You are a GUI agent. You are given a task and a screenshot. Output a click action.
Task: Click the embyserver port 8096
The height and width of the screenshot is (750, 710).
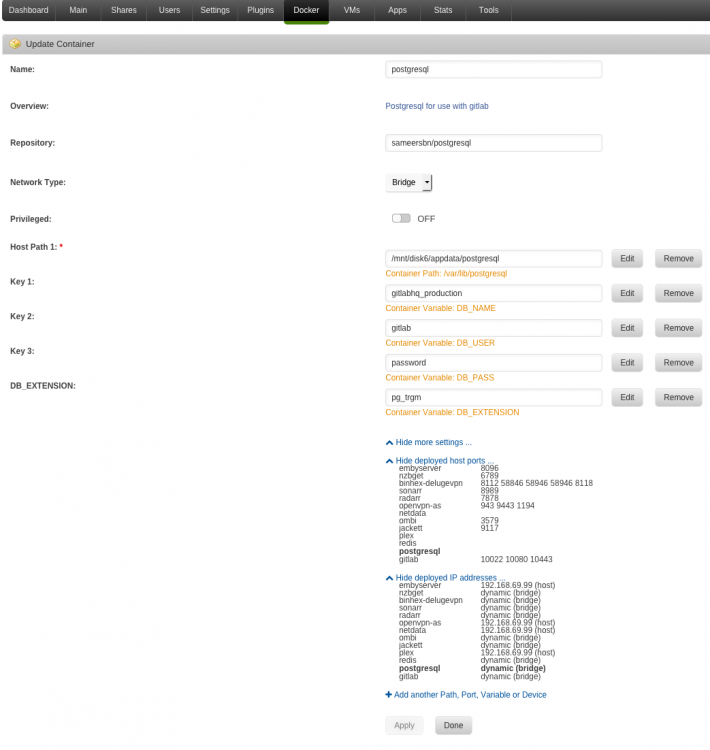point(489,468)
